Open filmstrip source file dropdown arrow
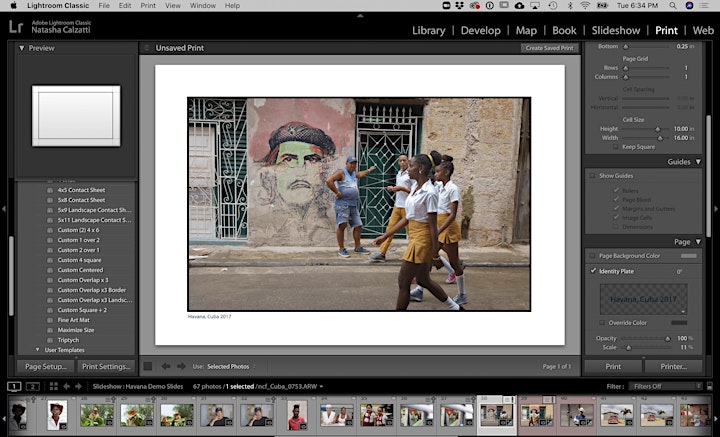 321,387
